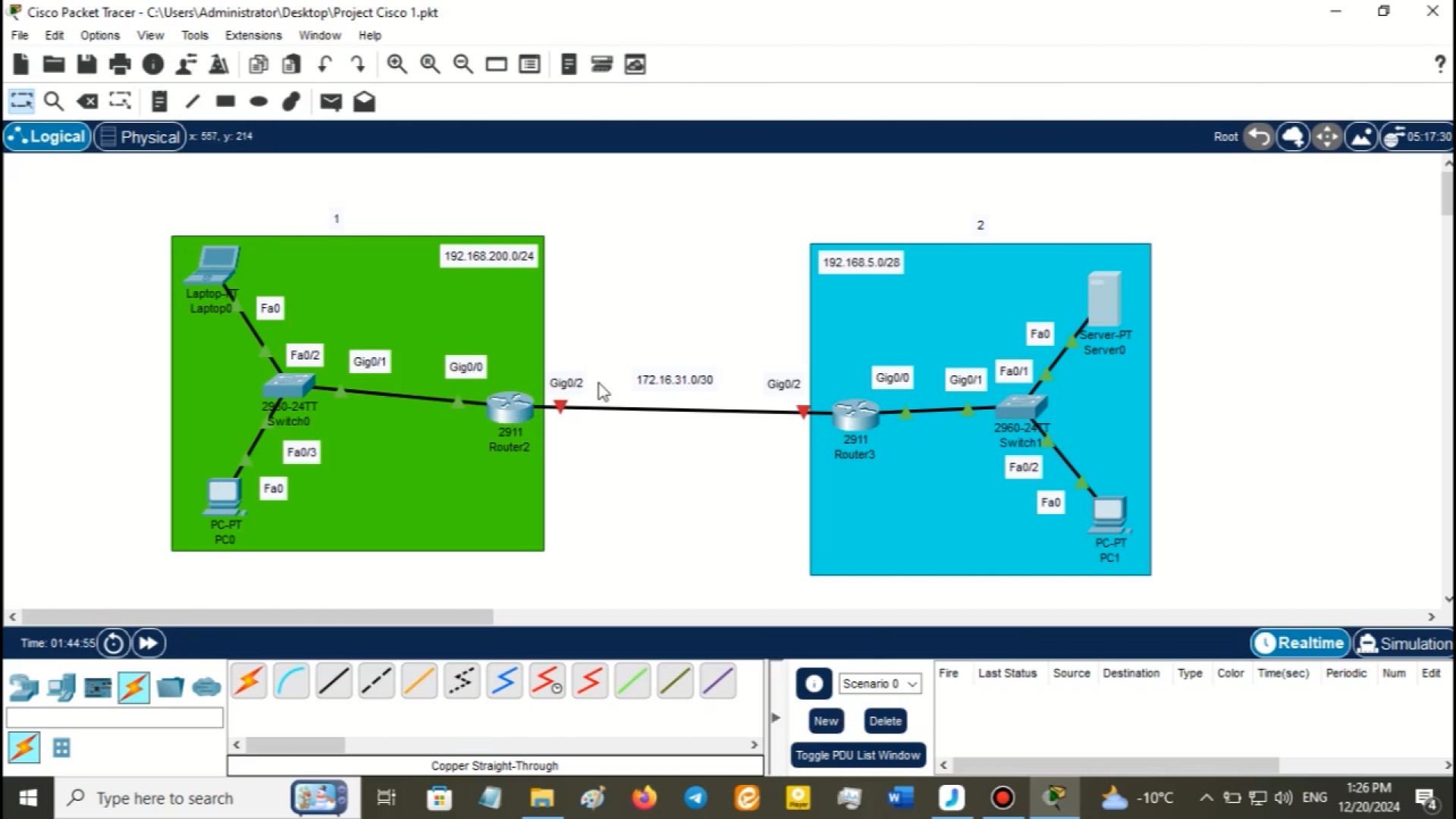Choose the Select tool

point(21,101)
